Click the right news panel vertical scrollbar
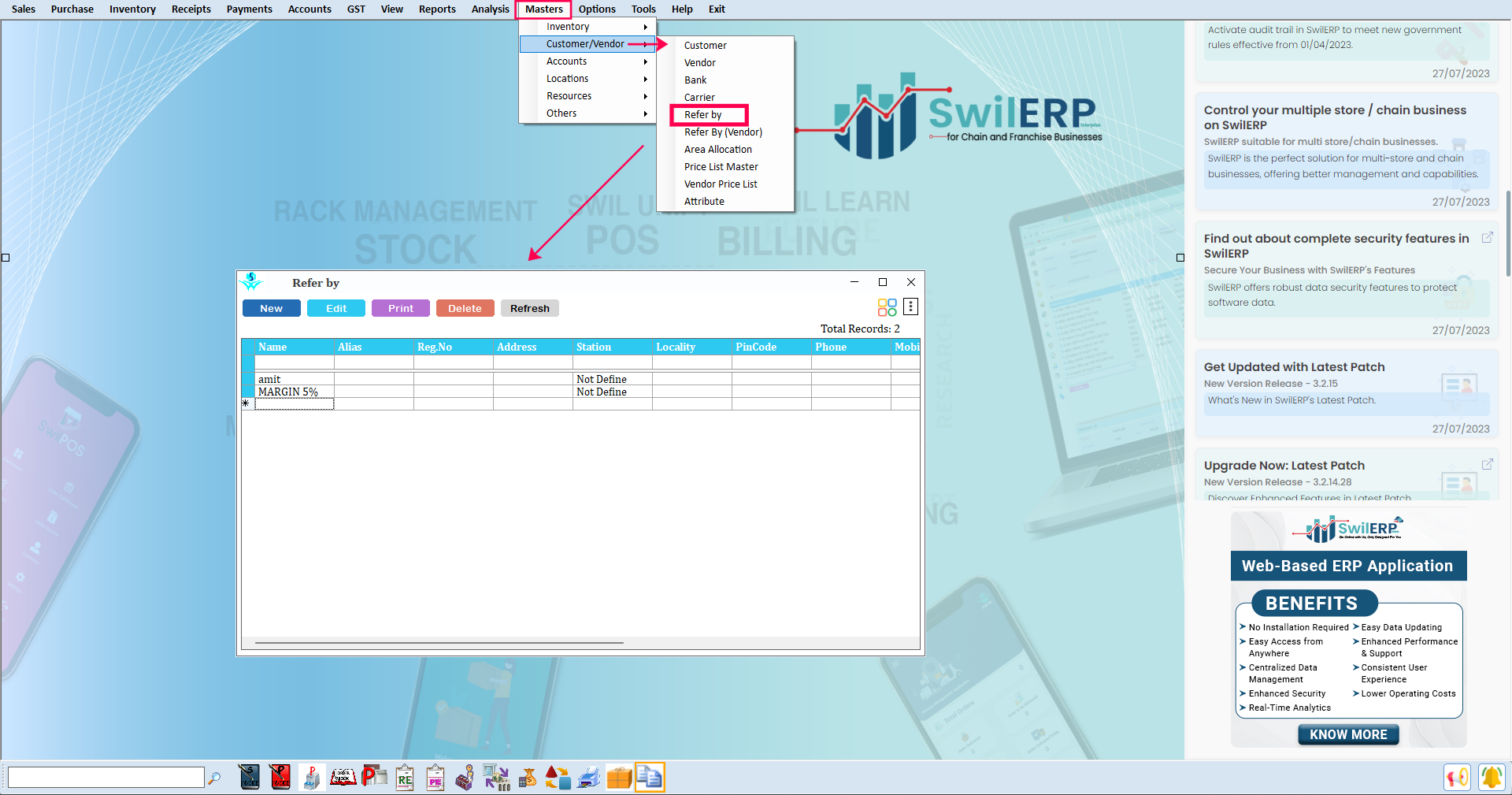Viewport: 1512px width, 795px height. point(1508,232)
